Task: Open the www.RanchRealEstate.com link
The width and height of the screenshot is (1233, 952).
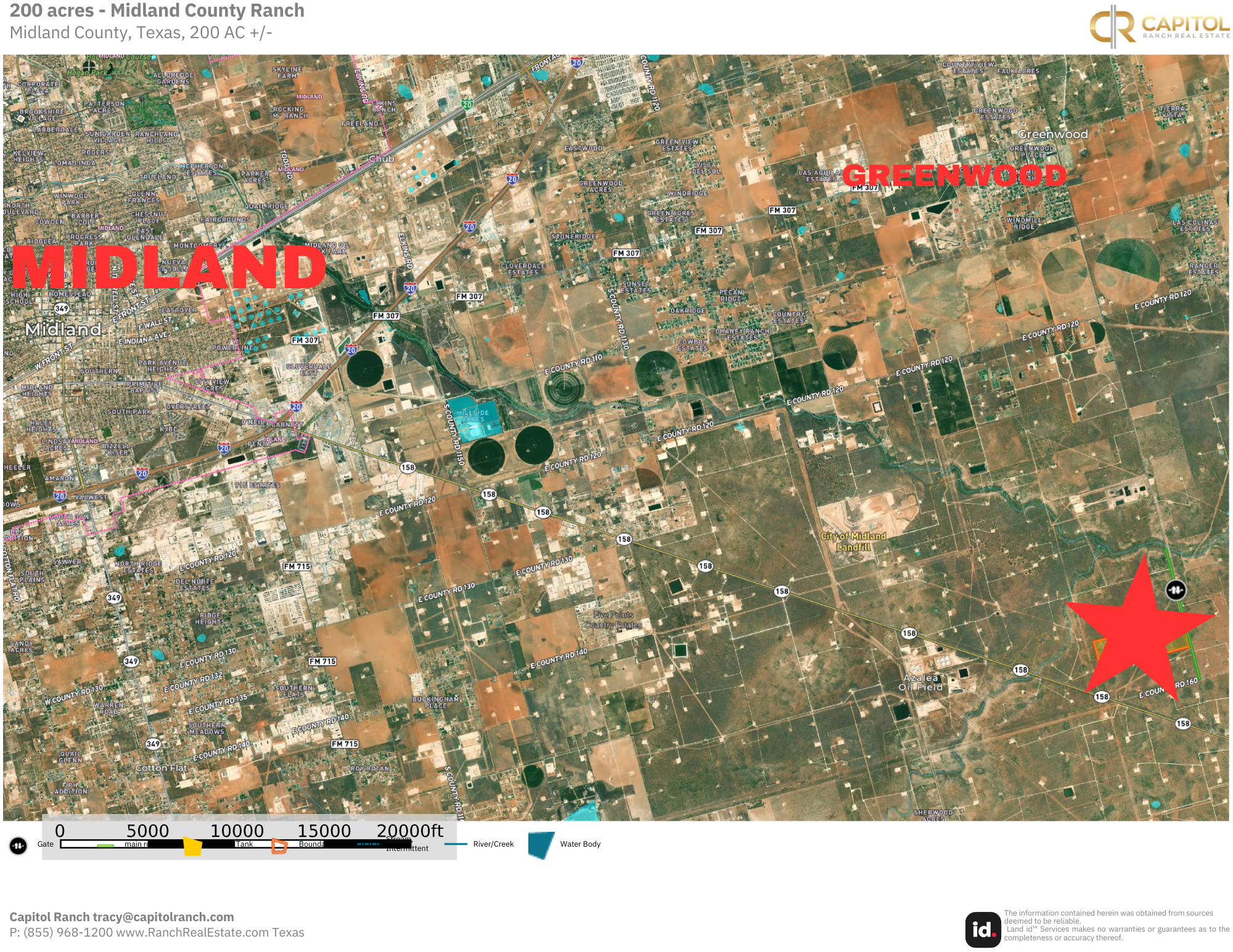Action: coord(192,932)
